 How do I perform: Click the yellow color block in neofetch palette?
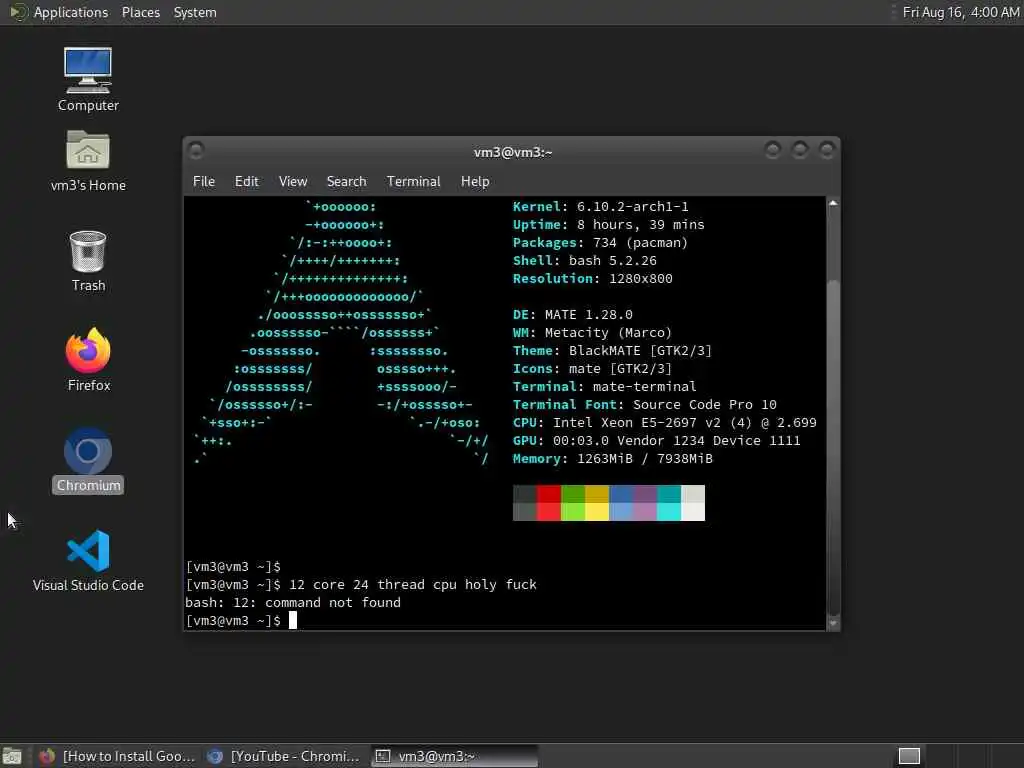click(x=597, y=512)
